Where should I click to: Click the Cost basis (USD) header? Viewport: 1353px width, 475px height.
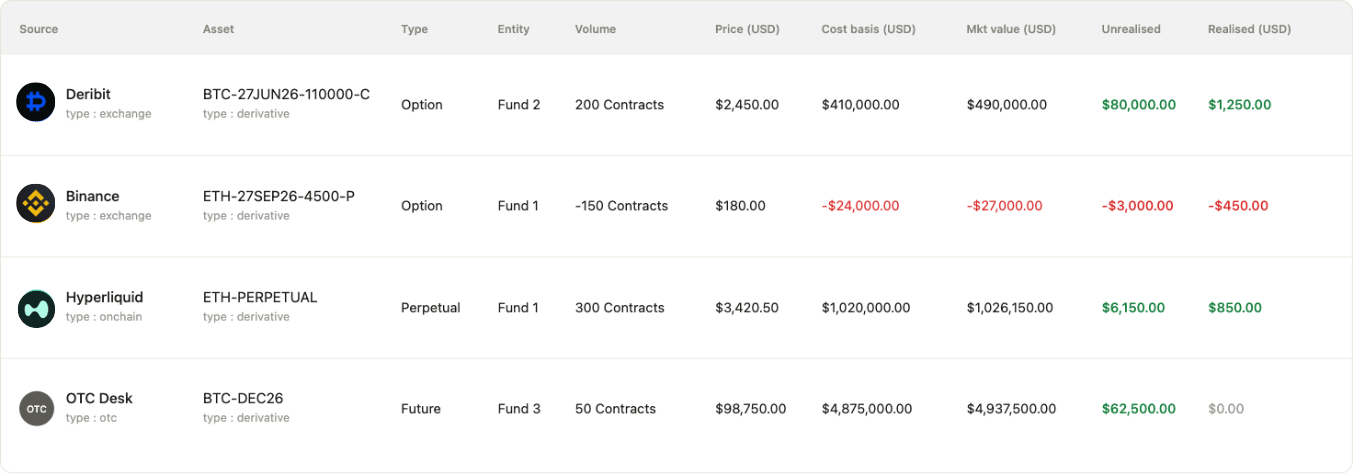(868, 29)
